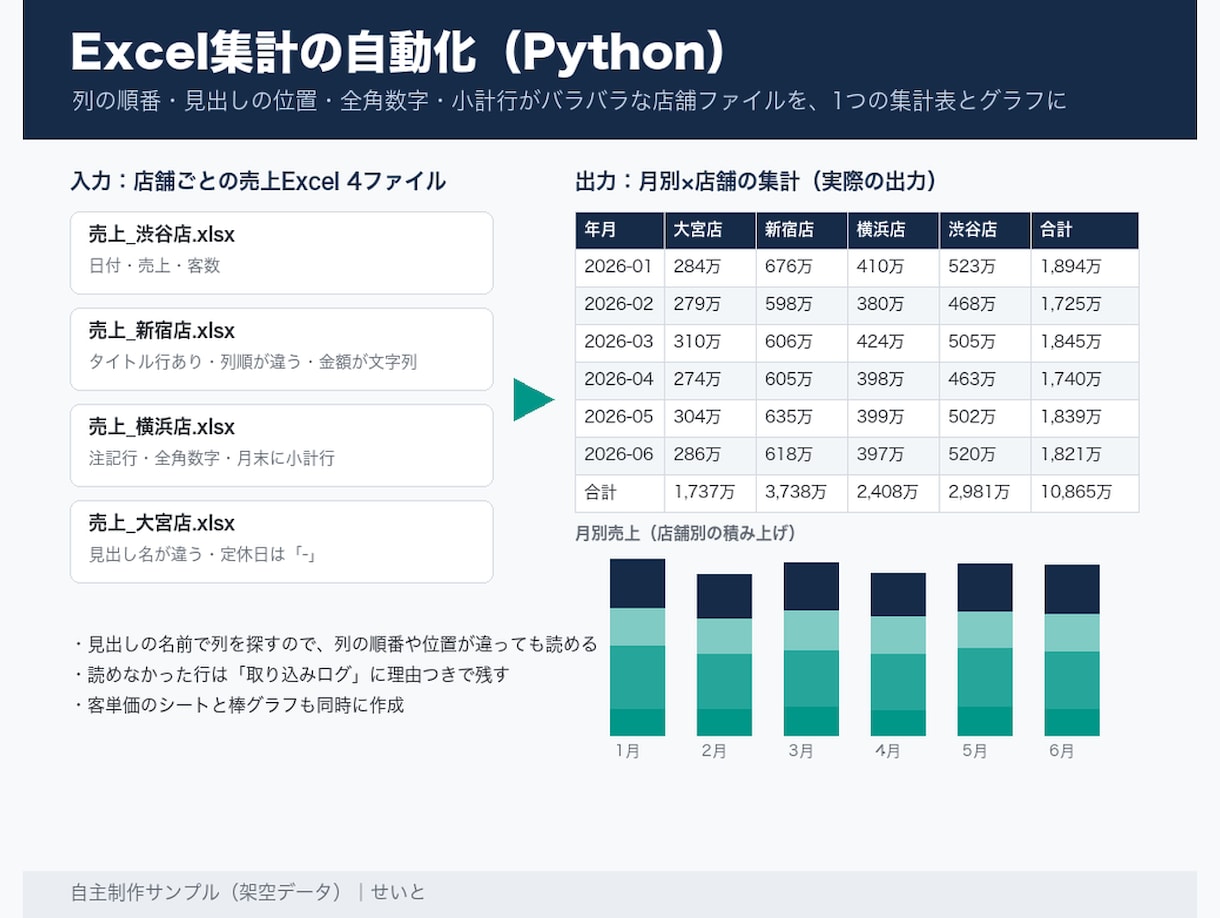Click the cell showing 284万

click(x=711, y=267)
